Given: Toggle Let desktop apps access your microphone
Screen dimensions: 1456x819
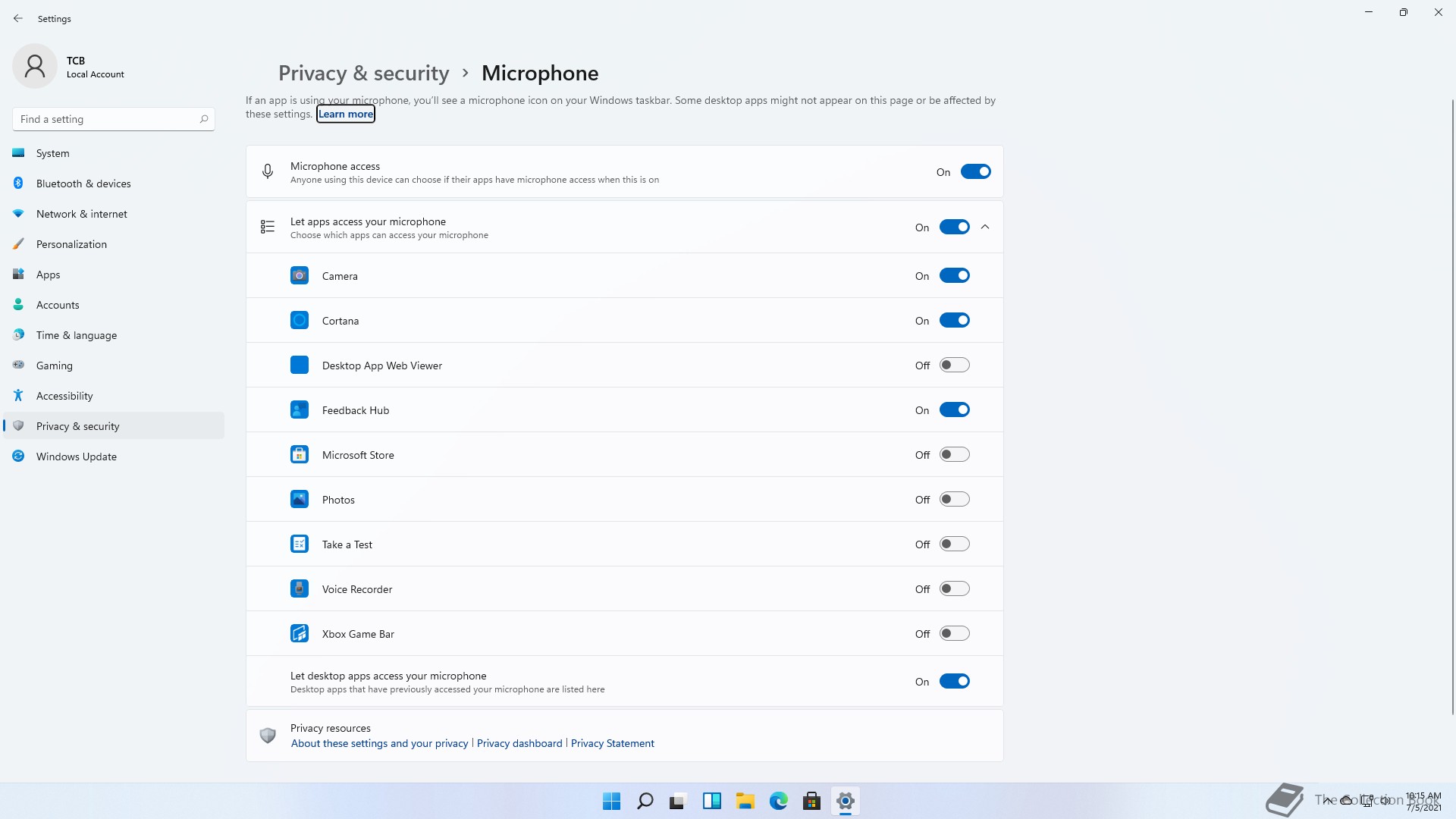Looking at the screenshot, I should [954, 681].
